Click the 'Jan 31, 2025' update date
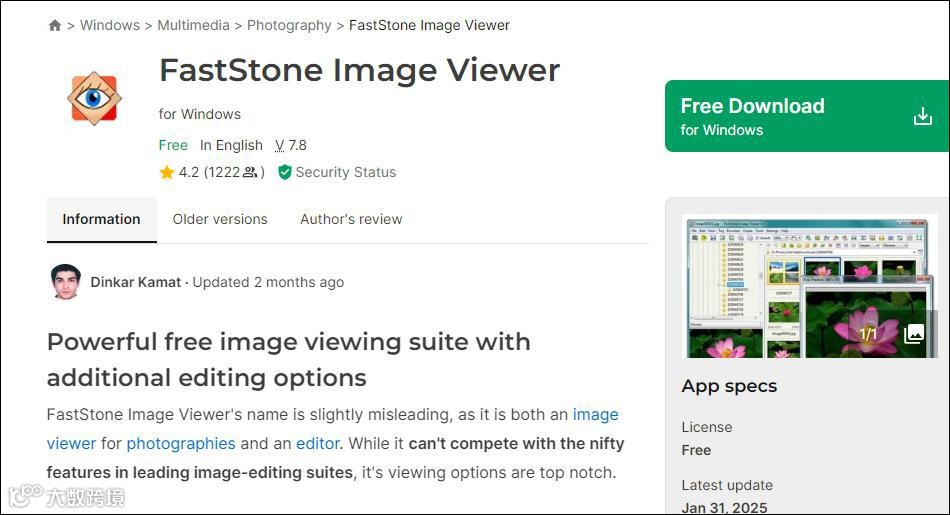This screenshot has height=515, width=950. click(x=724, y=508)
